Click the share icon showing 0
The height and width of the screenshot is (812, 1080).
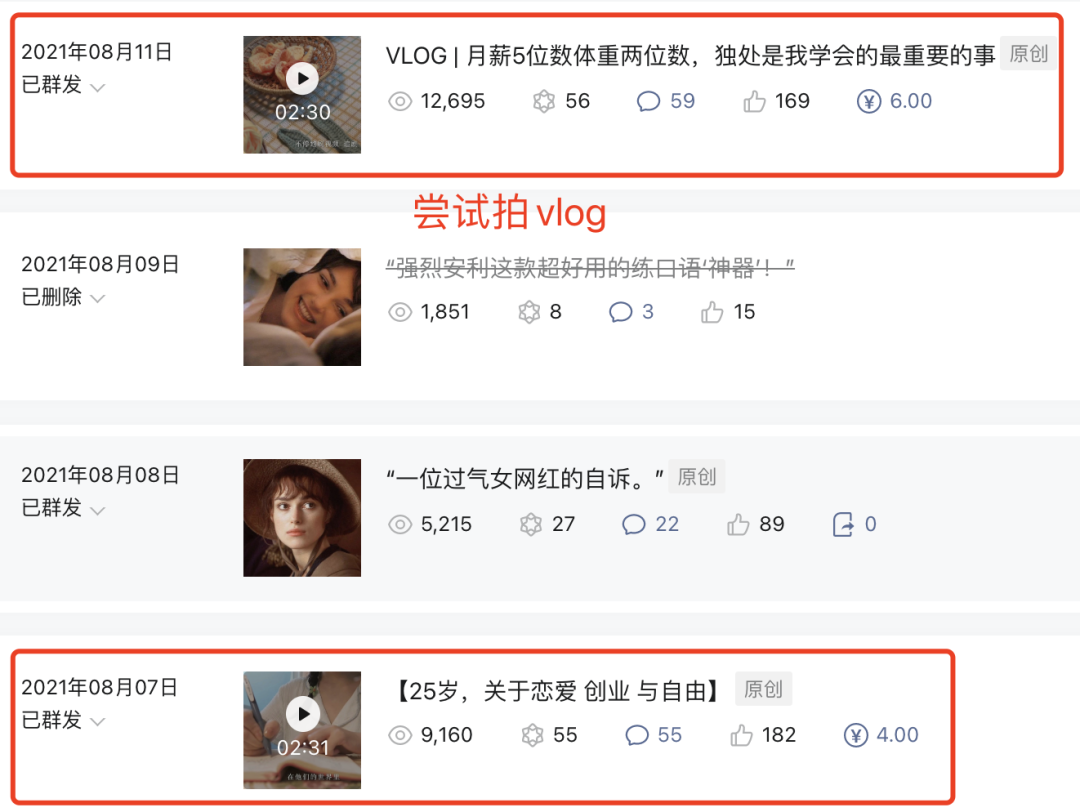843,524
